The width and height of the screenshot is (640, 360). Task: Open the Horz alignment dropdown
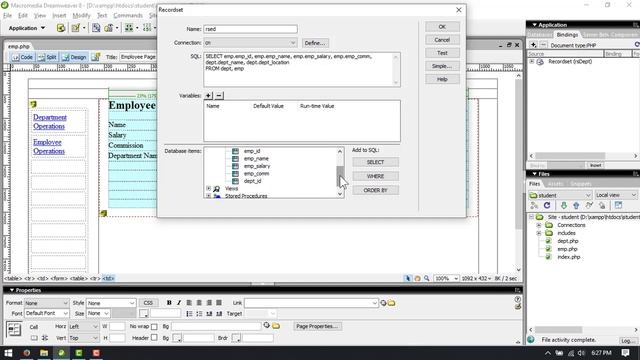point(83,327)
